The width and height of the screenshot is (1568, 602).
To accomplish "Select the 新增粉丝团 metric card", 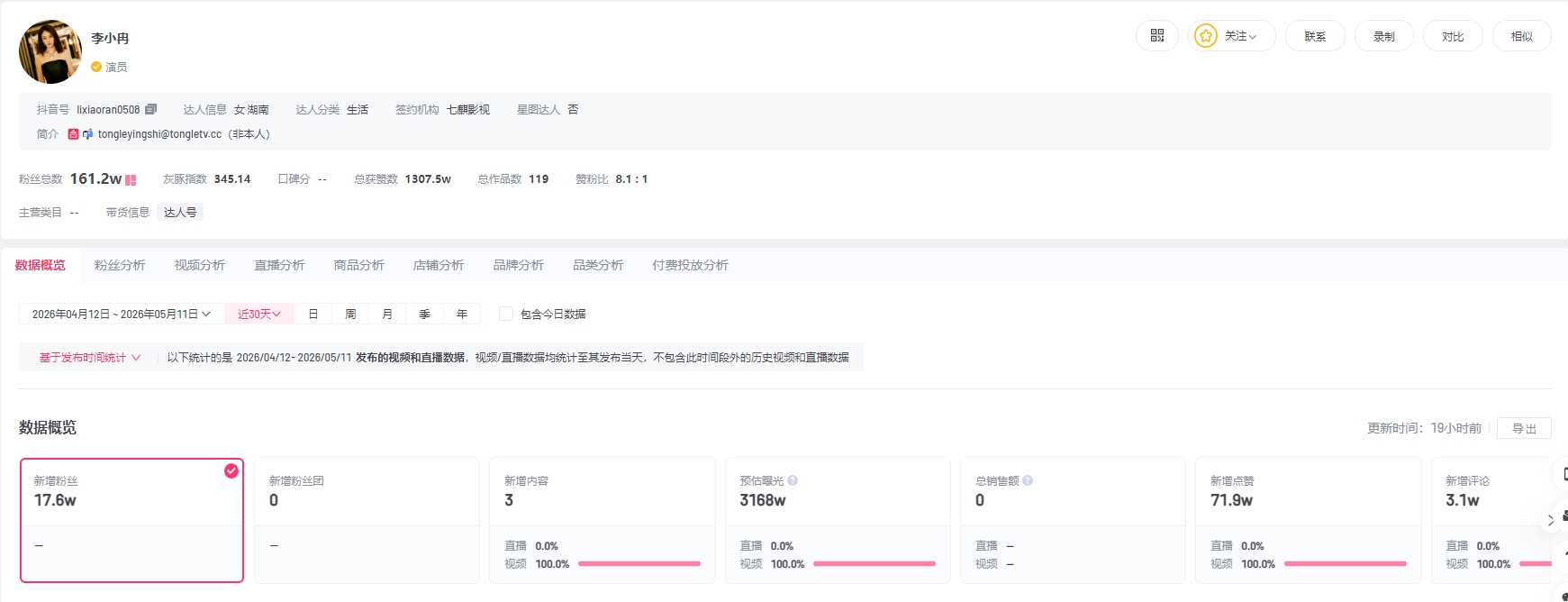I will click(x=367, y=520).
